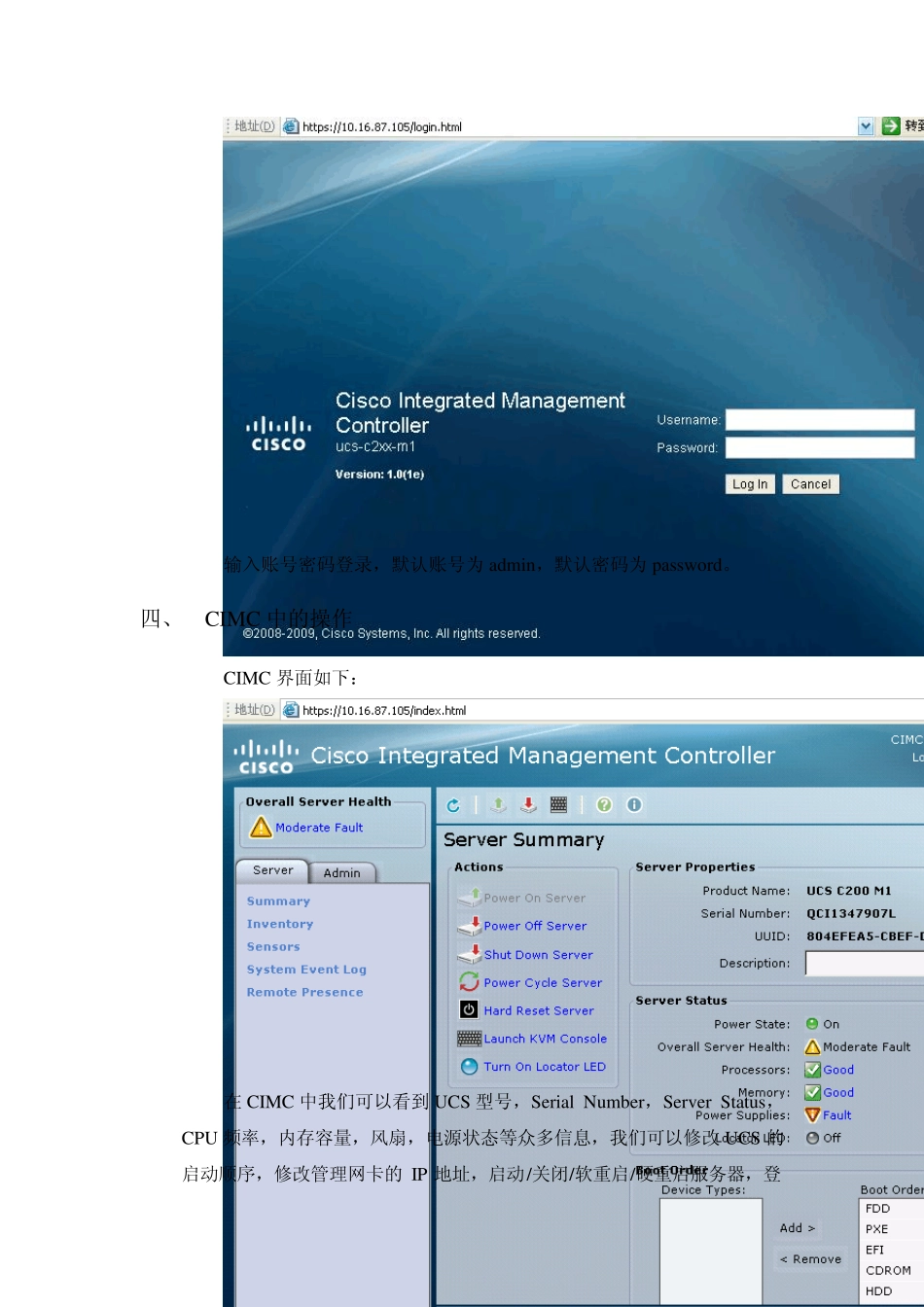Click the Add > button in Boot Order
This screenshot has height=1307, width=924.
(798, 1228)
